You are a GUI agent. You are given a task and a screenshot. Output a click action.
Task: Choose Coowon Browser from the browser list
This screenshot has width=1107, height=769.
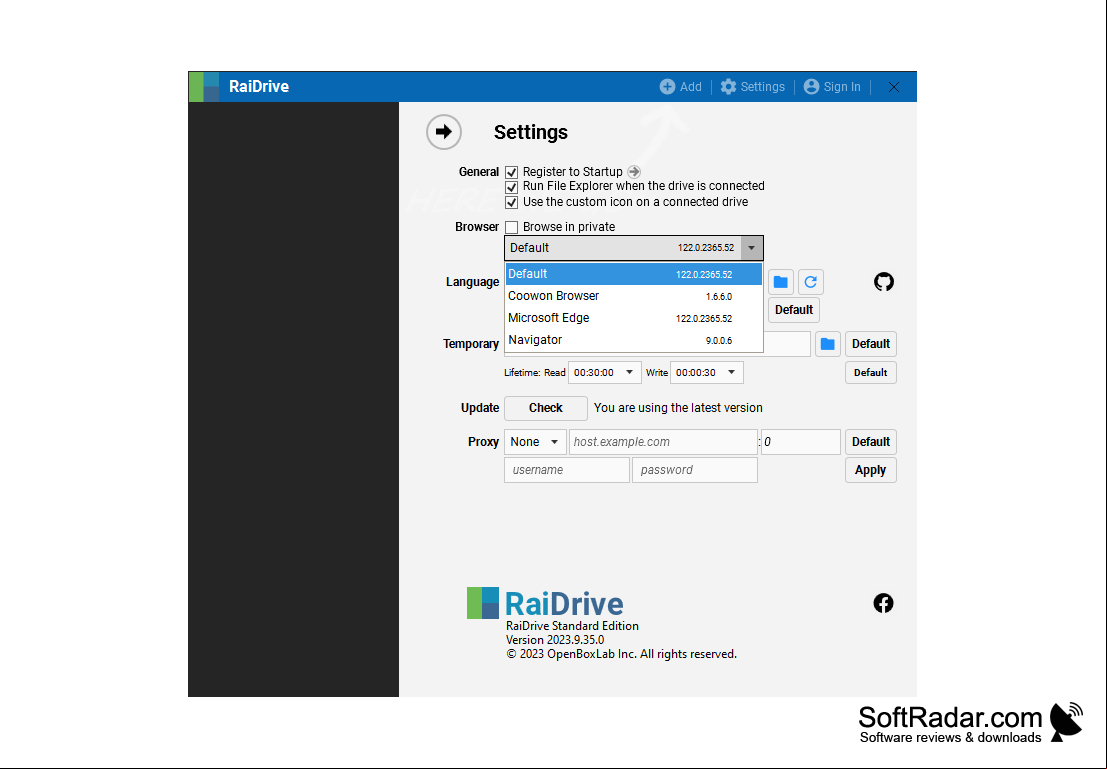pyautogui.click(x=634, y=296)
